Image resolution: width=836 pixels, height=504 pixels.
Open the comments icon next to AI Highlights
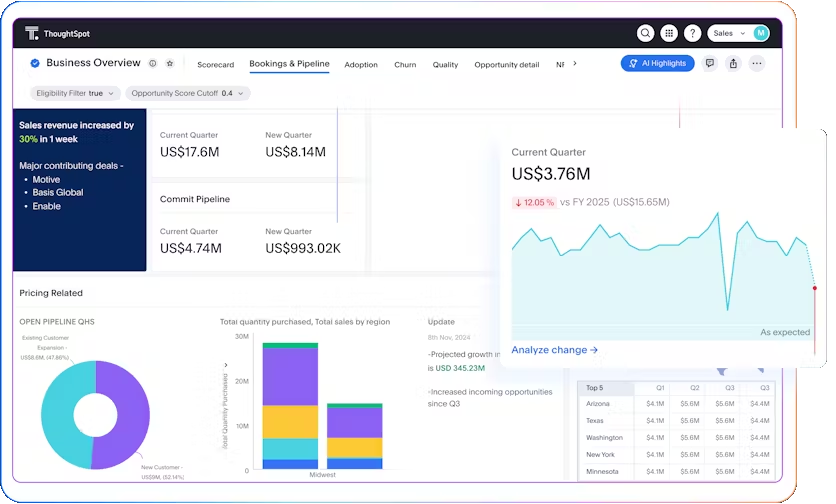click(x=710, y=63)
